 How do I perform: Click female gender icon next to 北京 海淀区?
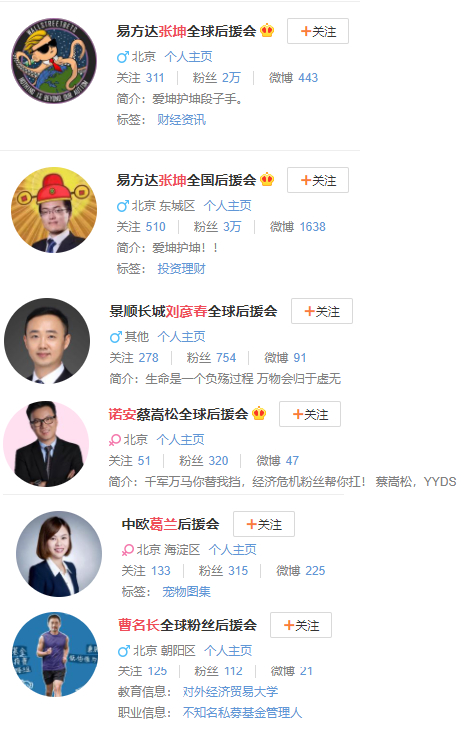point(128,550)
